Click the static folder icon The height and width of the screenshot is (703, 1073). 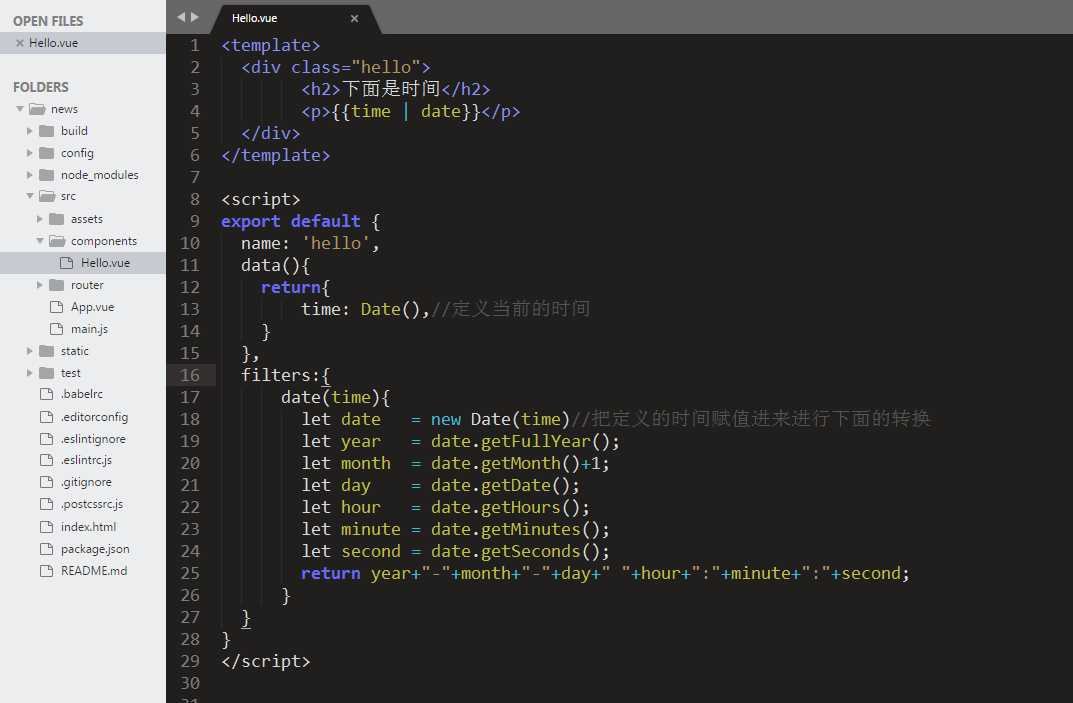[x=47, y=351]
